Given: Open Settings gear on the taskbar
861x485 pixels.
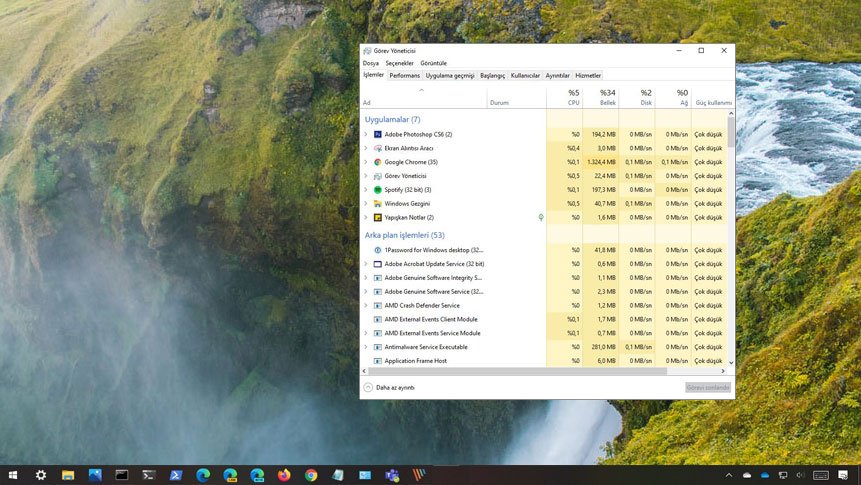Looking at the screenshot, I should (x=41, y=475).
